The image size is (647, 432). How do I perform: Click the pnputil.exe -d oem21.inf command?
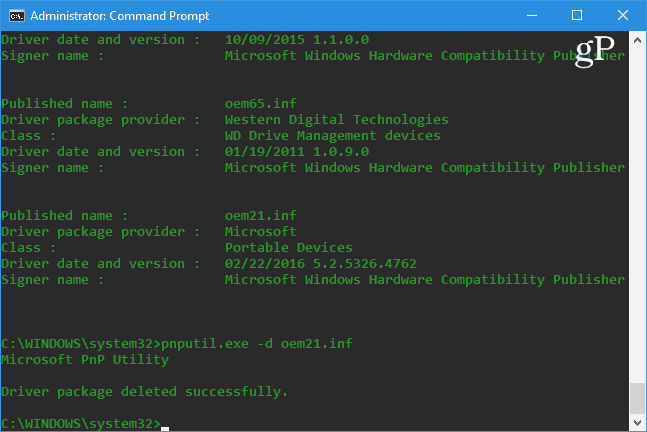click(x=257, y=344)
